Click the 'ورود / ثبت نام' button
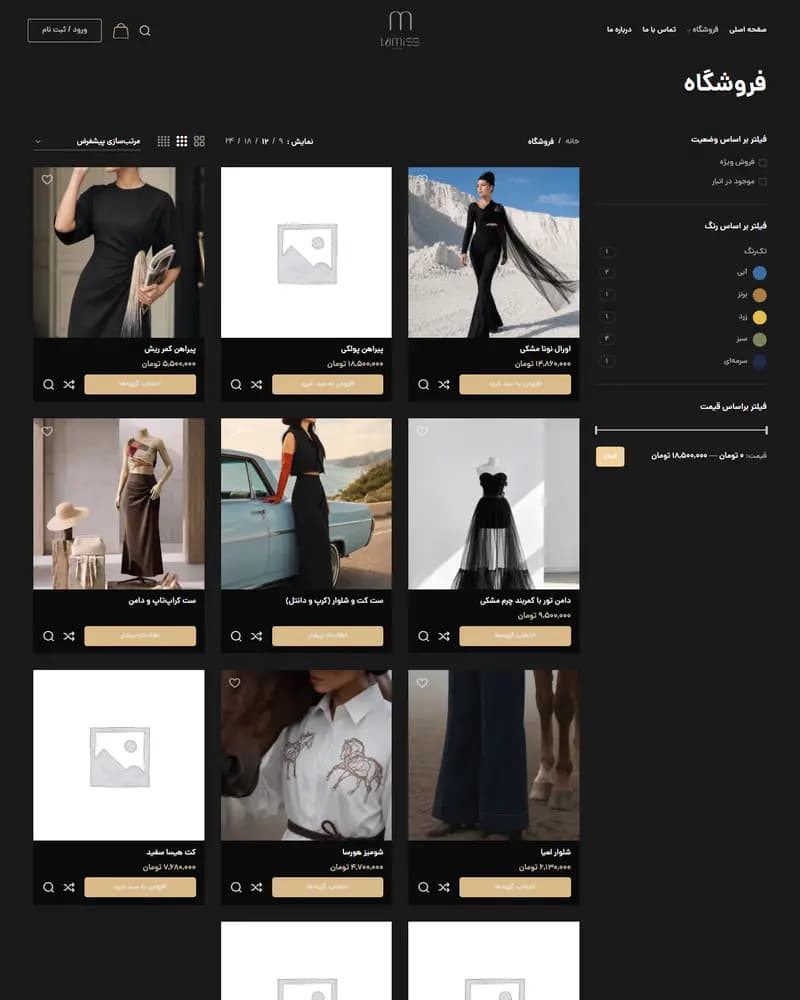This screenshot has width=800, height=1000. (x=64, y=30)
